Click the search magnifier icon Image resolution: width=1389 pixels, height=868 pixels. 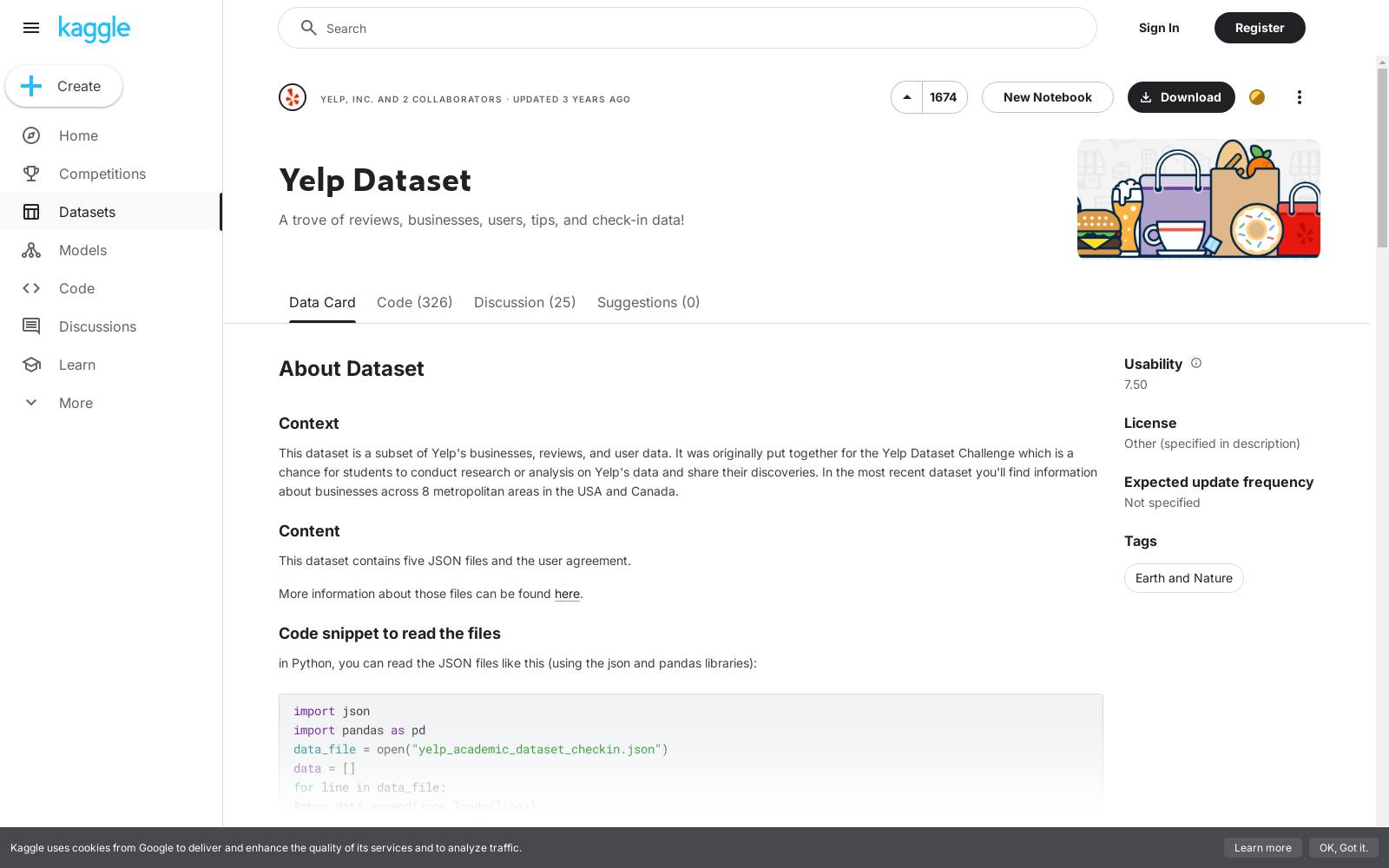[x=308, y=28]
